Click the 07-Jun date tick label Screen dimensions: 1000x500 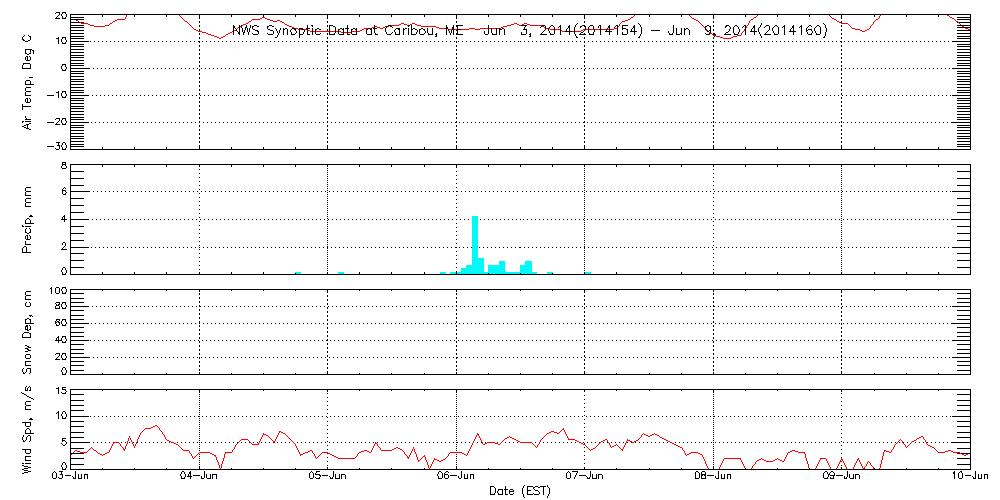point(585,477)
